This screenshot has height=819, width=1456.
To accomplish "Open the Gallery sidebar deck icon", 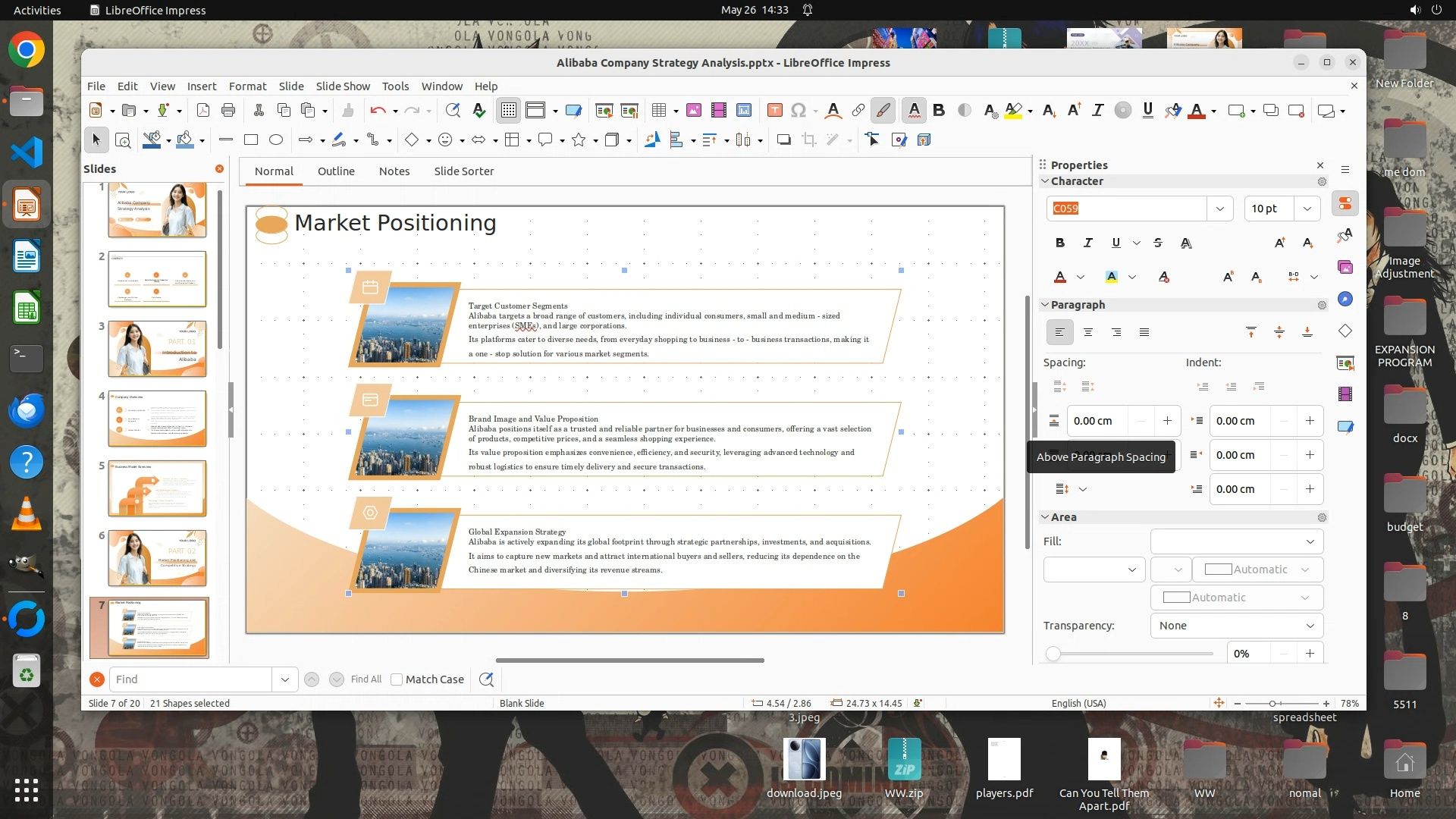I will point(1345,267).
